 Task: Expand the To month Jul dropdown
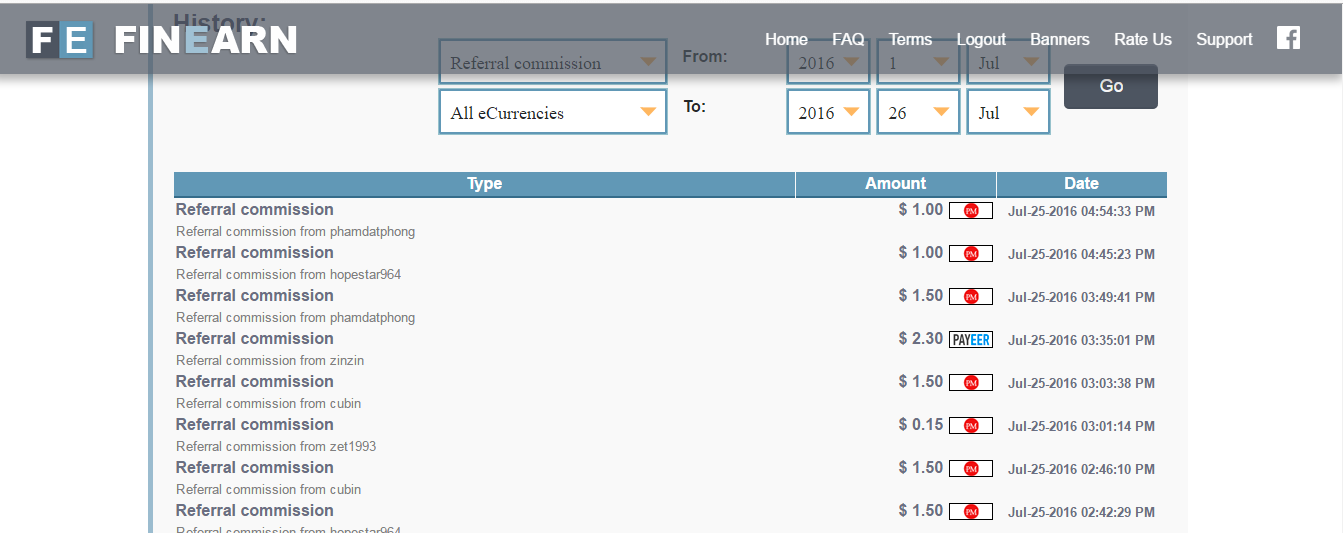click(1008, 113)
